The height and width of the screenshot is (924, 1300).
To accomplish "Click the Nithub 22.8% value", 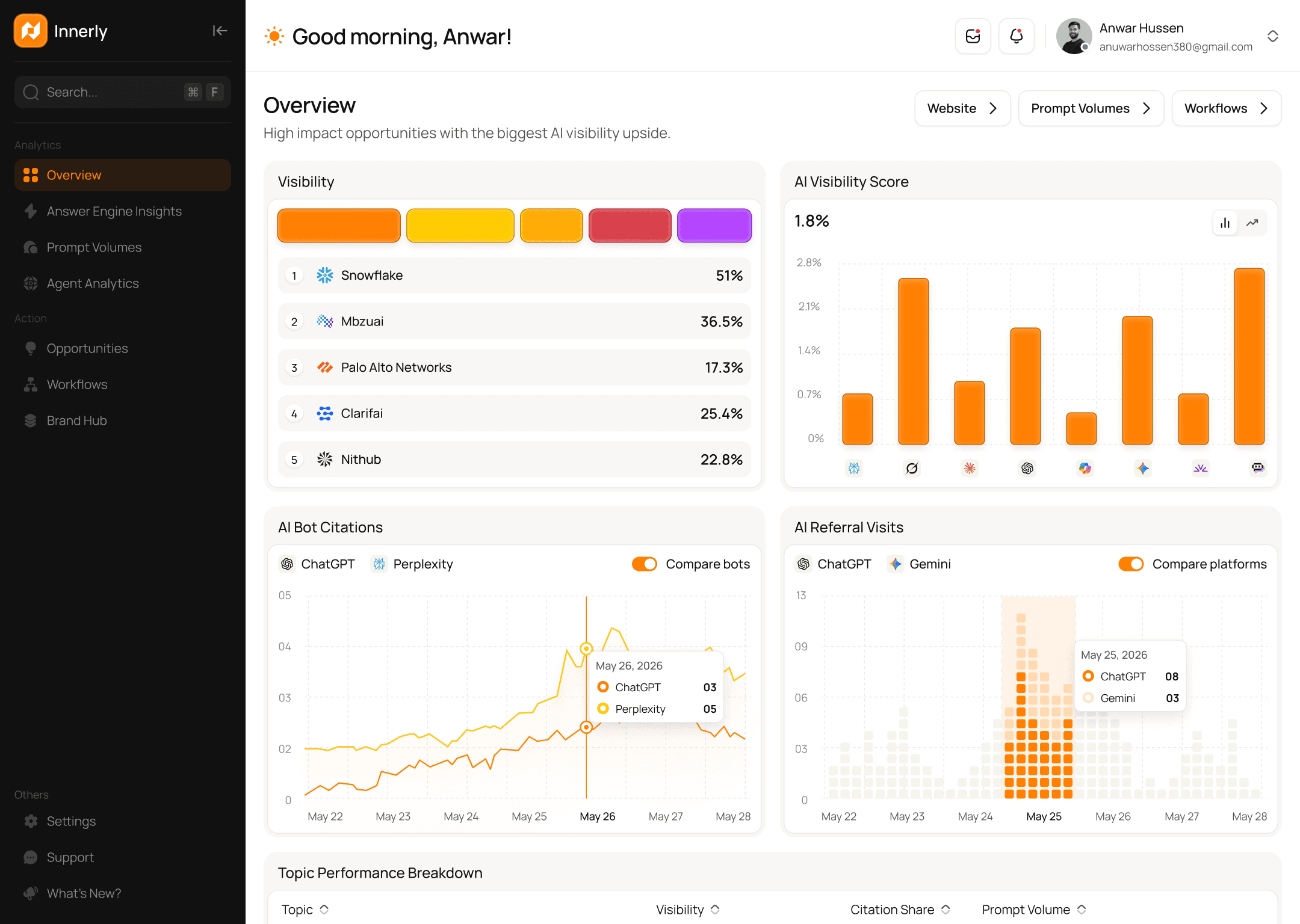I will coord(722,460).
